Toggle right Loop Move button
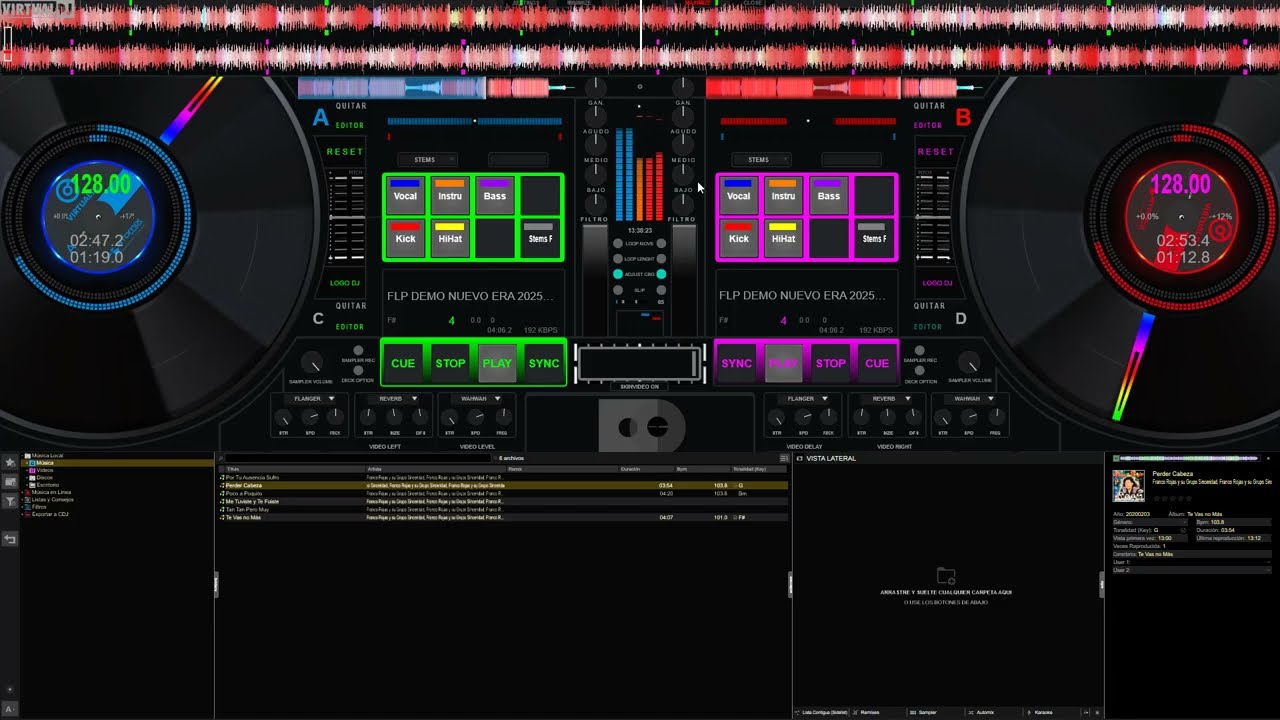The height and width of the screenshot is (720, 1280). point(661,244)
